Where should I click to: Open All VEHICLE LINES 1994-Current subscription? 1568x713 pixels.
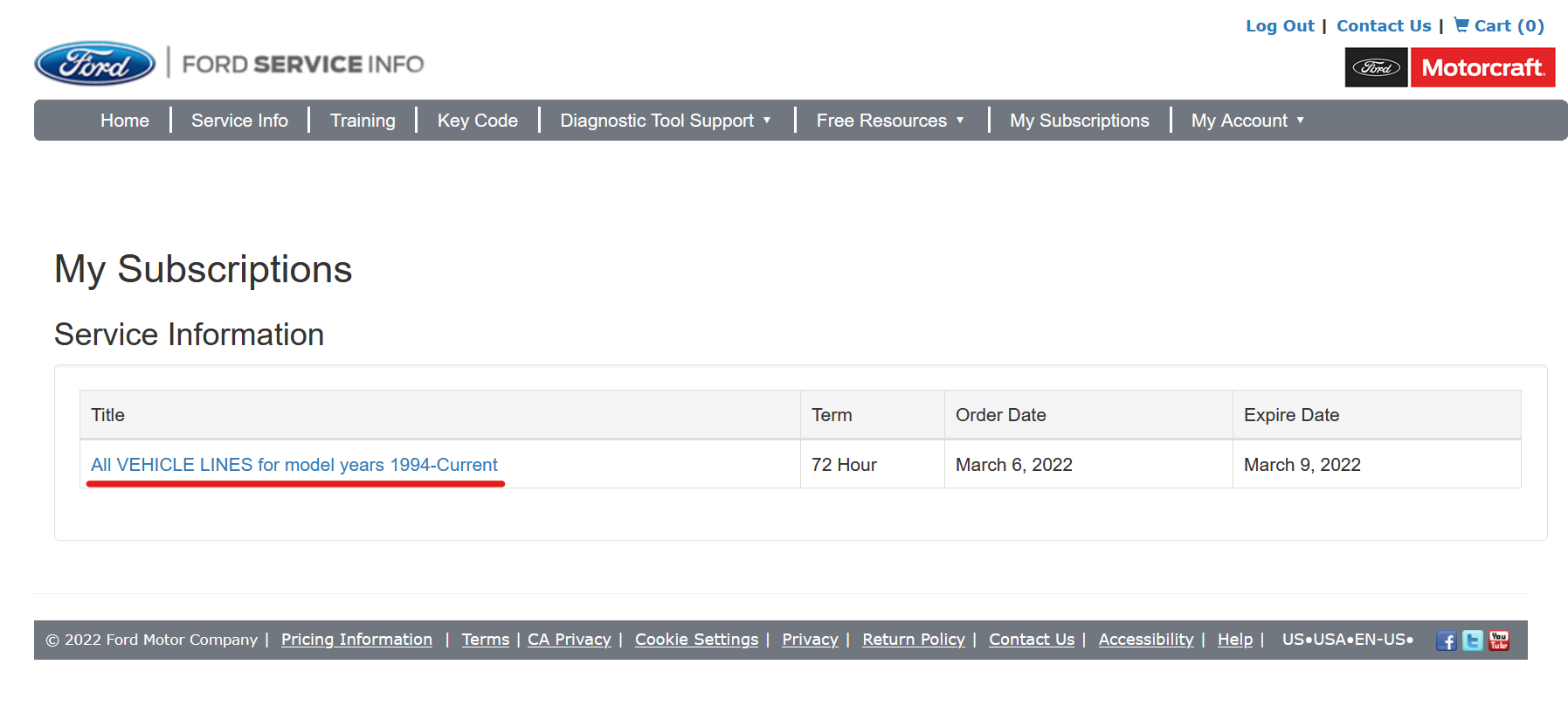coord(294,465)
